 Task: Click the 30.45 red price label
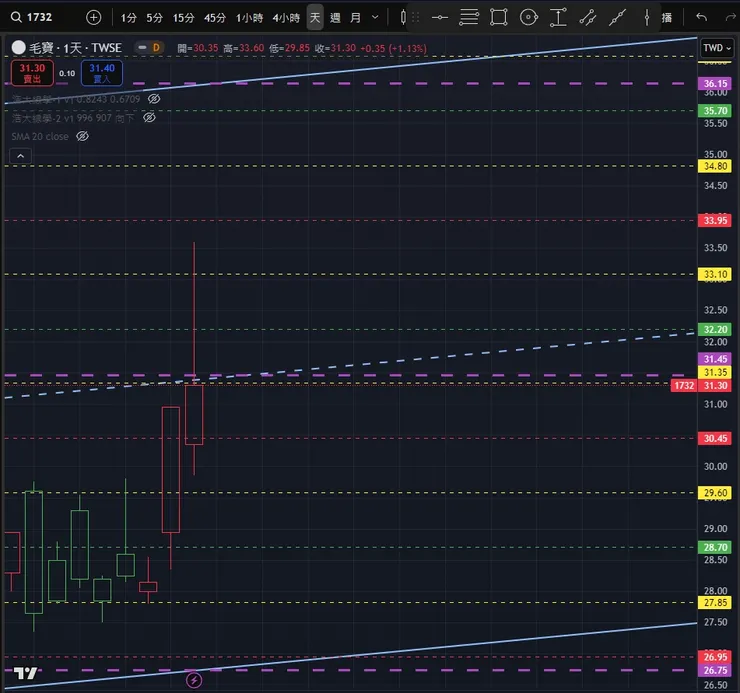point(715,438)
